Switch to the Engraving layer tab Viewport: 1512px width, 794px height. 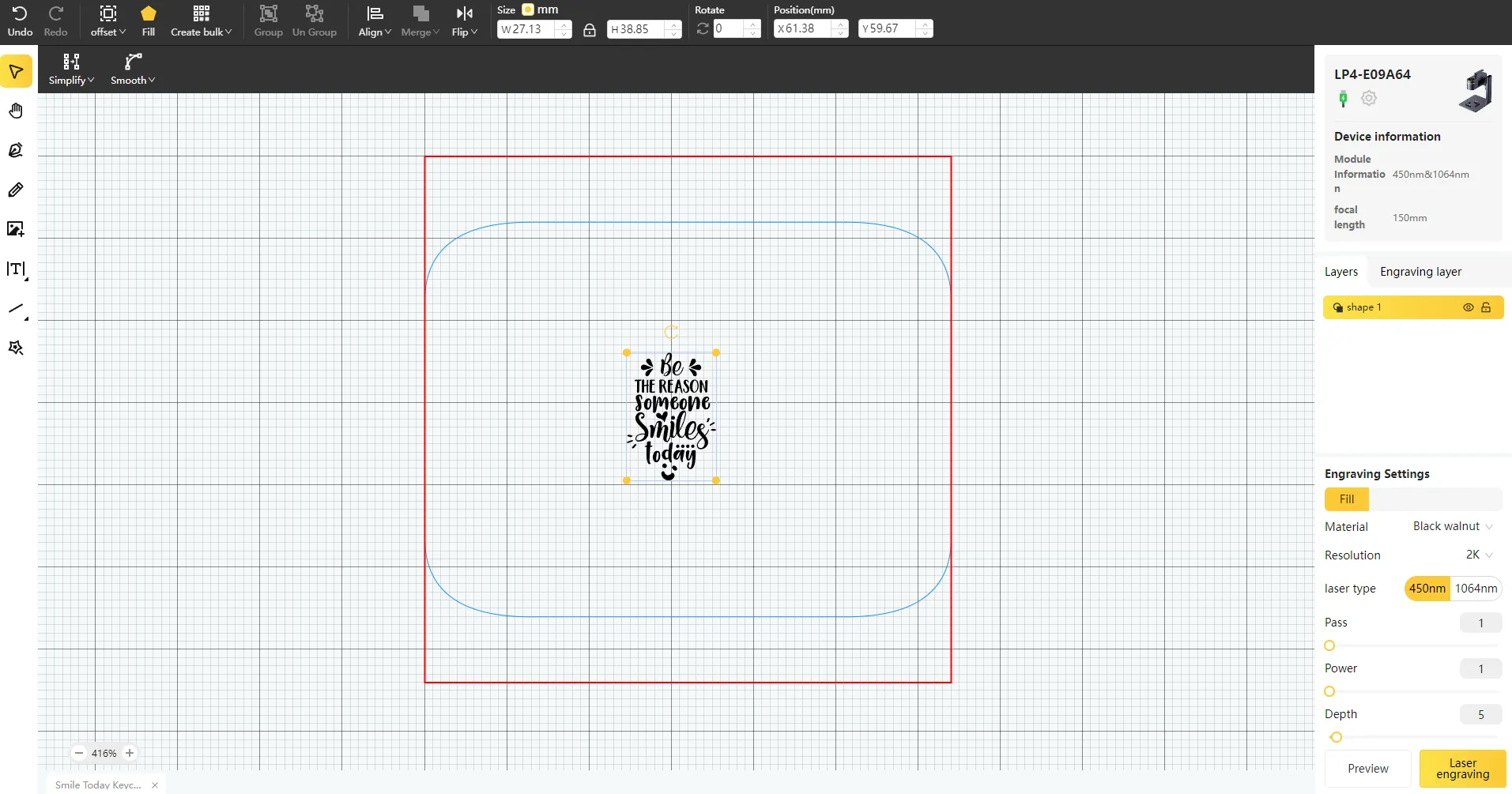click(1420, 272)
